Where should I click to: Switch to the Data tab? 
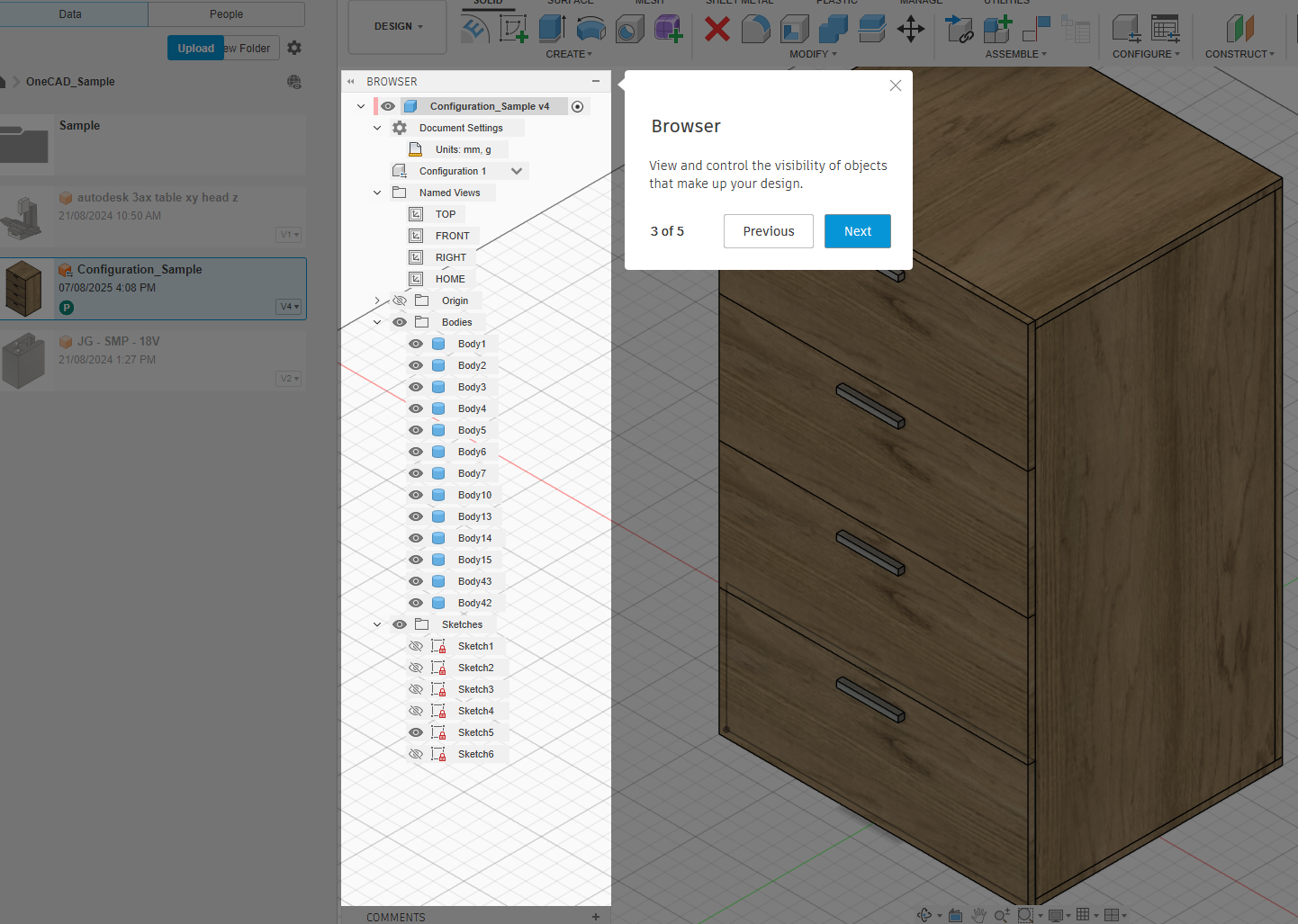(70, 14)
